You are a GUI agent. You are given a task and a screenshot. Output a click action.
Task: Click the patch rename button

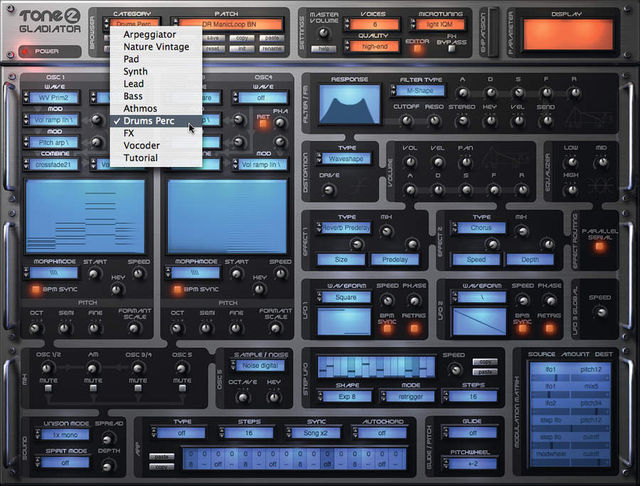272,49
